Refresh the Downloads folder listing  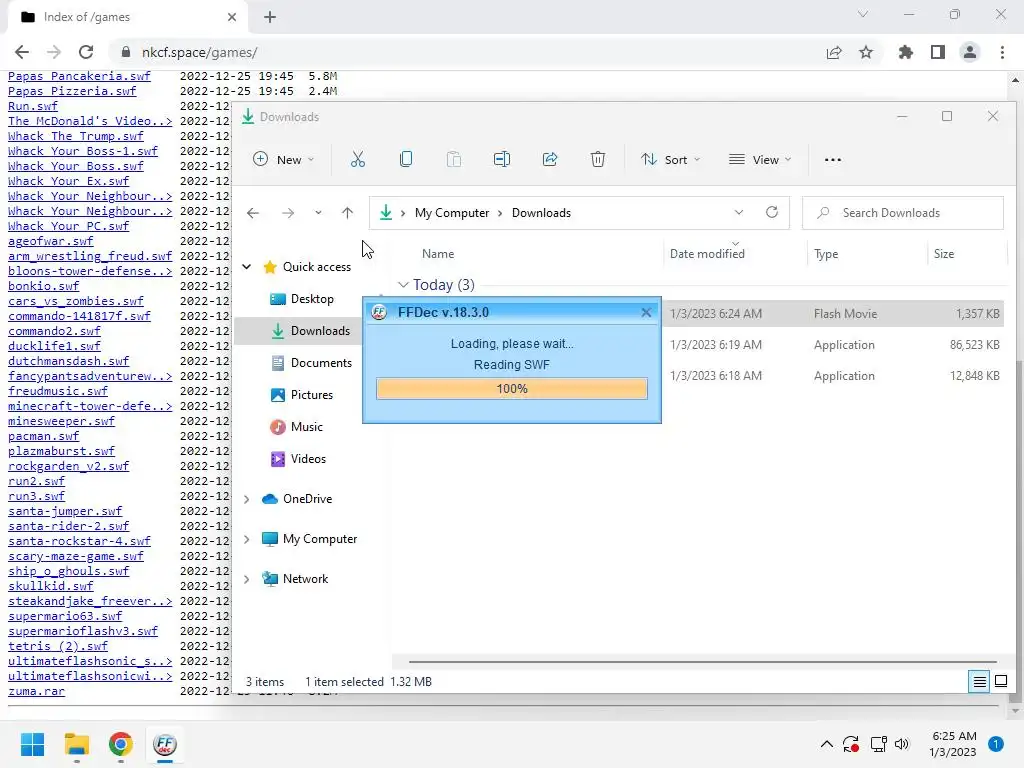(x=772, y=212)
